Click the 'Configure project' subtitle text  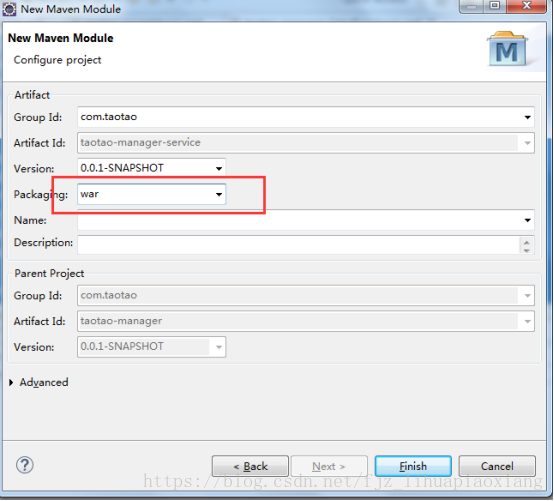(57, 60)
